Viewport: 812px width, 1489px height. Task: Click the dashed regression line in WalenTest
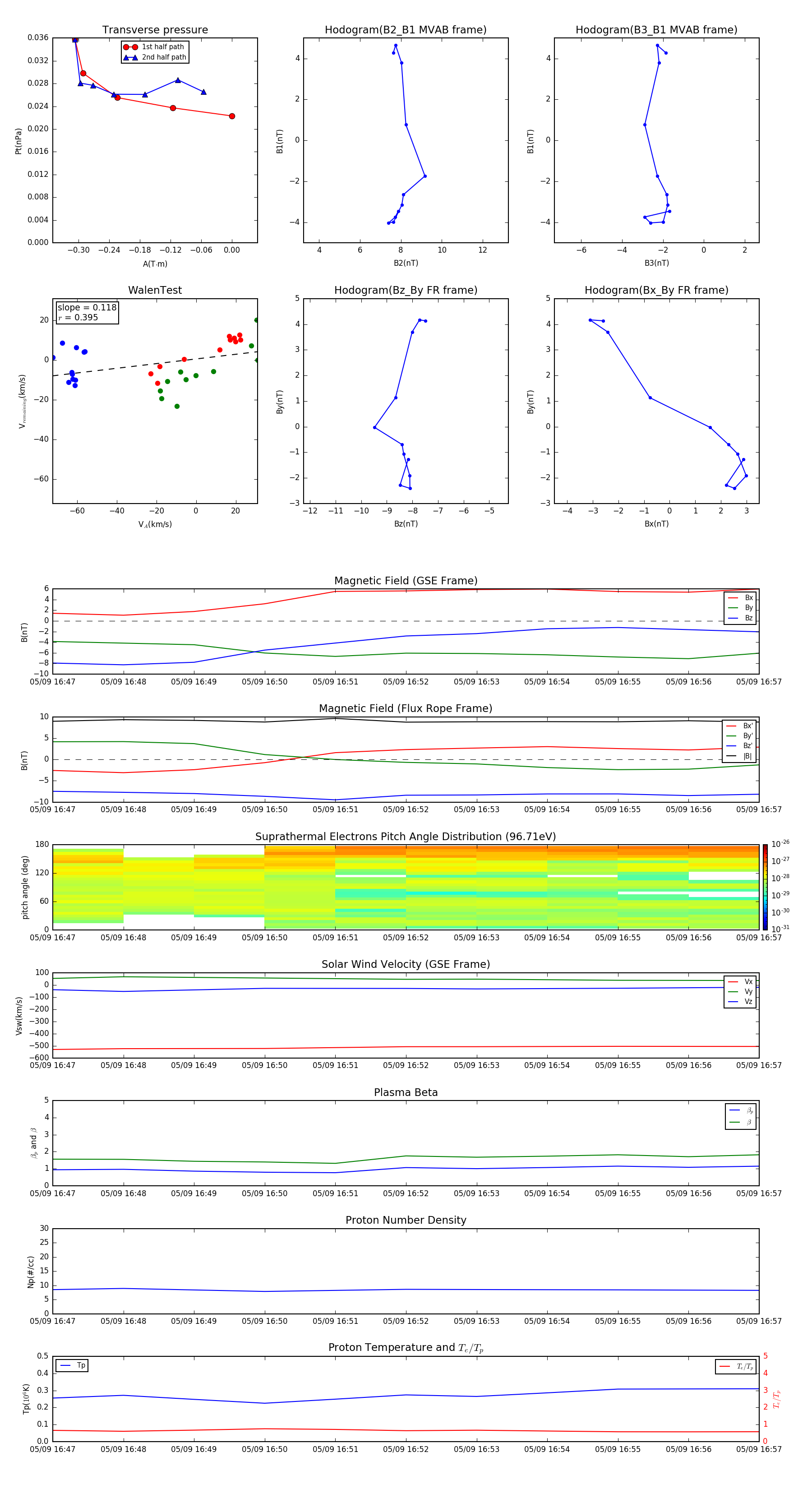155,364
